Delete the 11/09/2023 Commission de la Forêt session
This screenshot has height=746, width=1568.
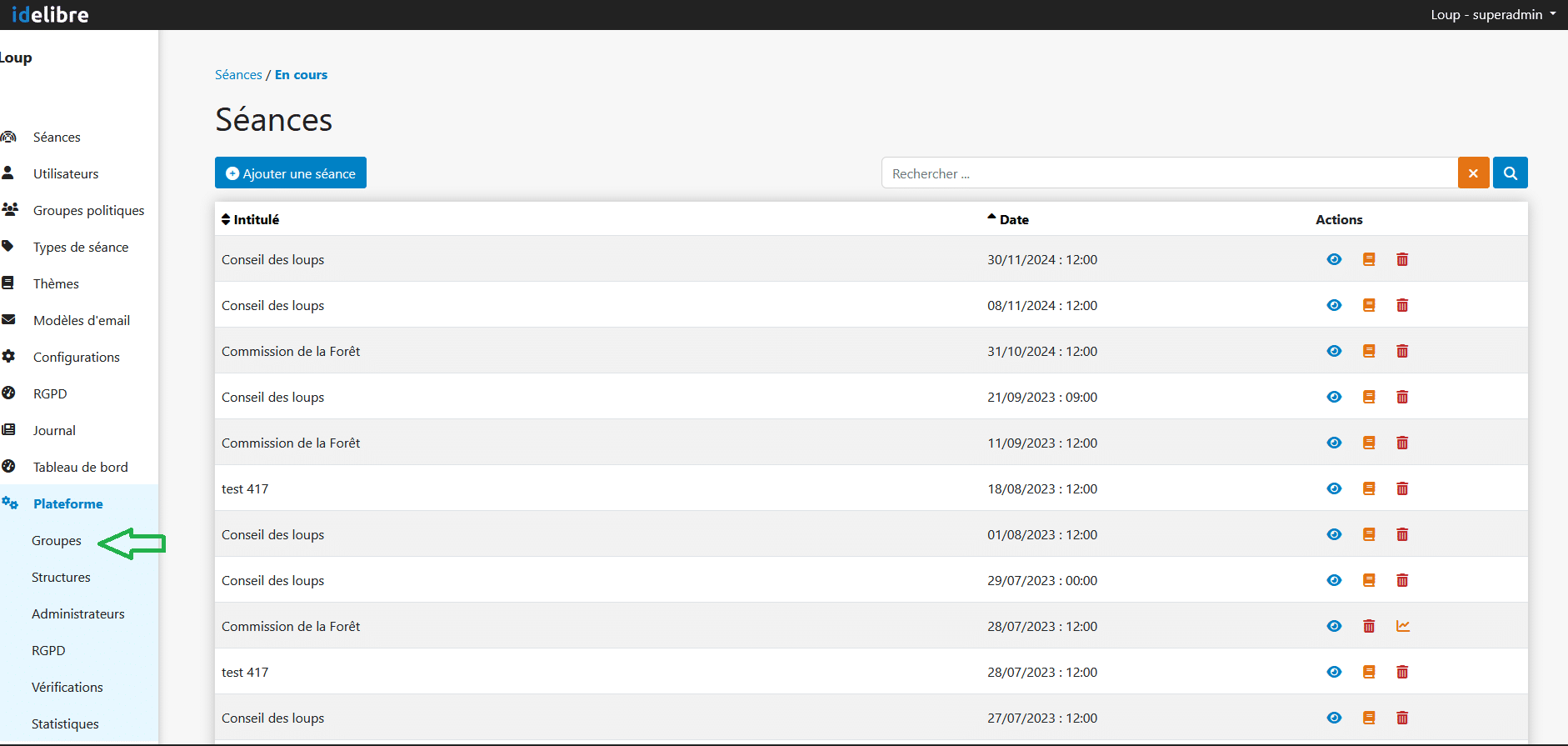tap(1402, 443)
